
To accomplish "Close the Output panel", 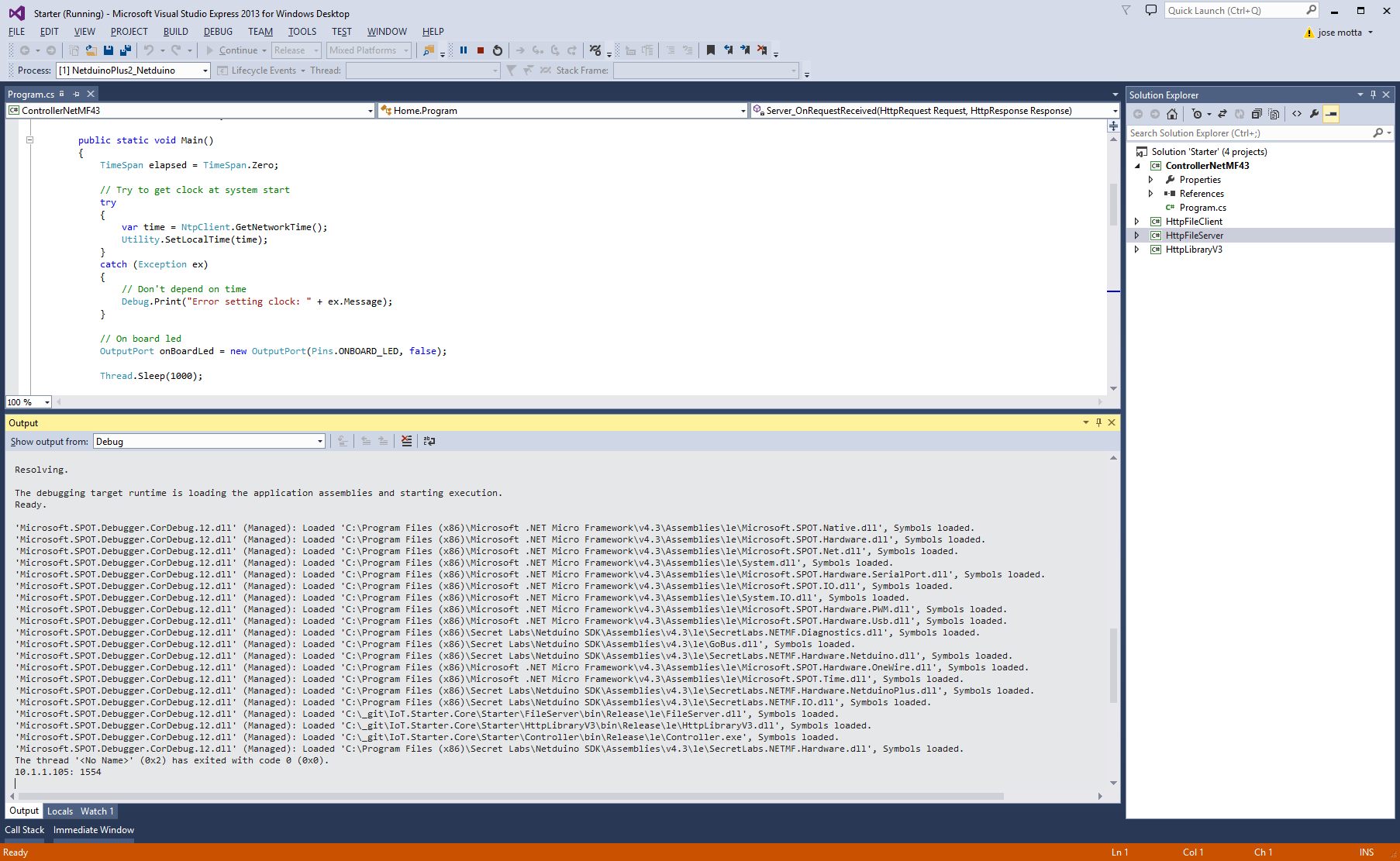I will [1112, 422].
